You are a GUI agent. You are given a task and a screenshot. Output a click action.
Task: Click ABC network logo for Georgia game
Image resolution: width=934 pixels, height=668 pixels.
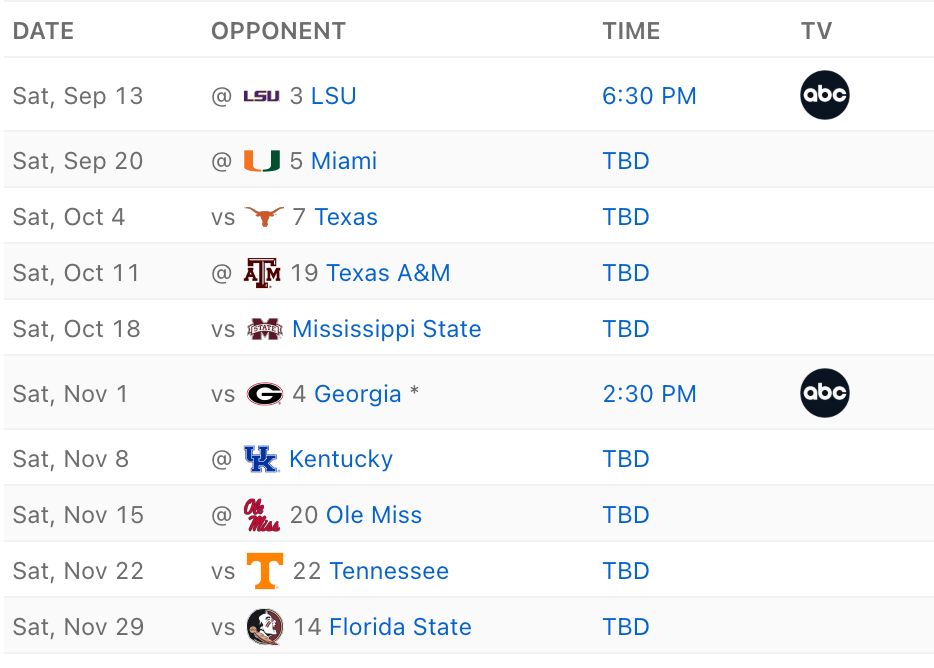point(825,394)
